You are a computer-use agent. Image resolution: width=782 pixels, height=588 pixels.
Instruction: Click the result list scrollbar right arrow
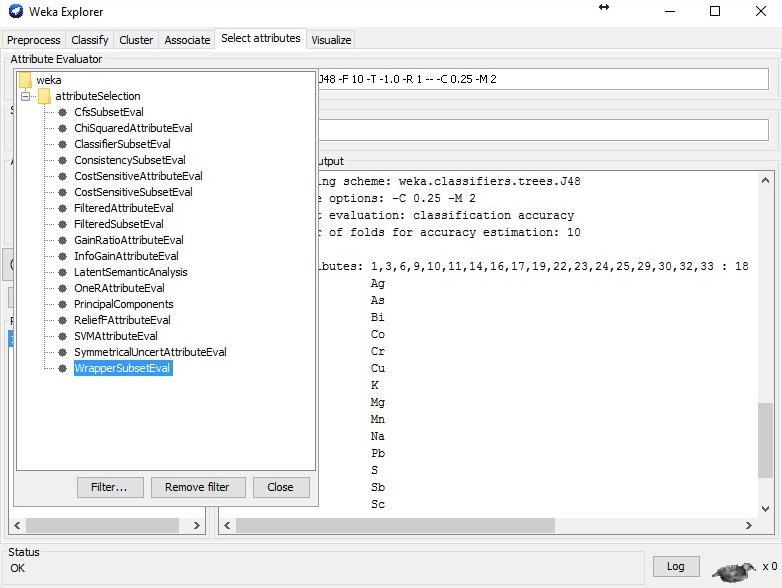pyautogui.click(x=196, y=525)
